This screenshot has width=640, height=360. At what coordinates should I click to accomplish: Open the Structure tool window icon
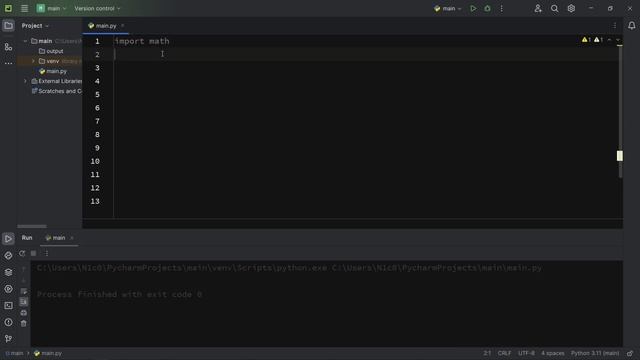8,47
